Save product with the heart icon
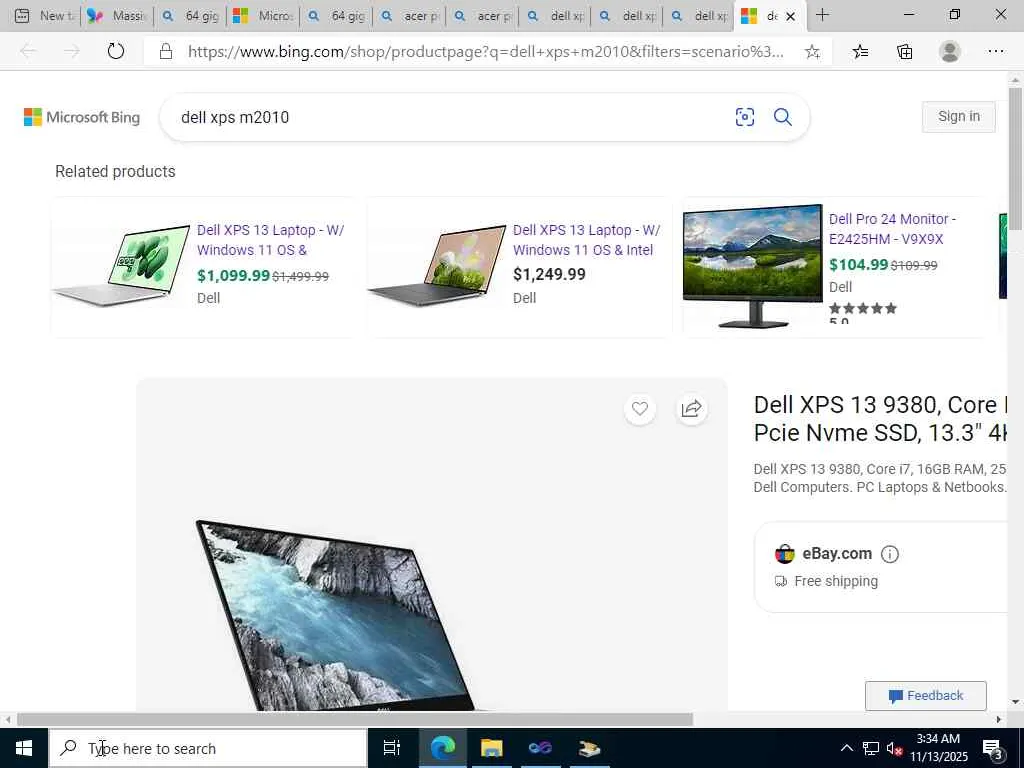1024x768 pixels. 639,409
